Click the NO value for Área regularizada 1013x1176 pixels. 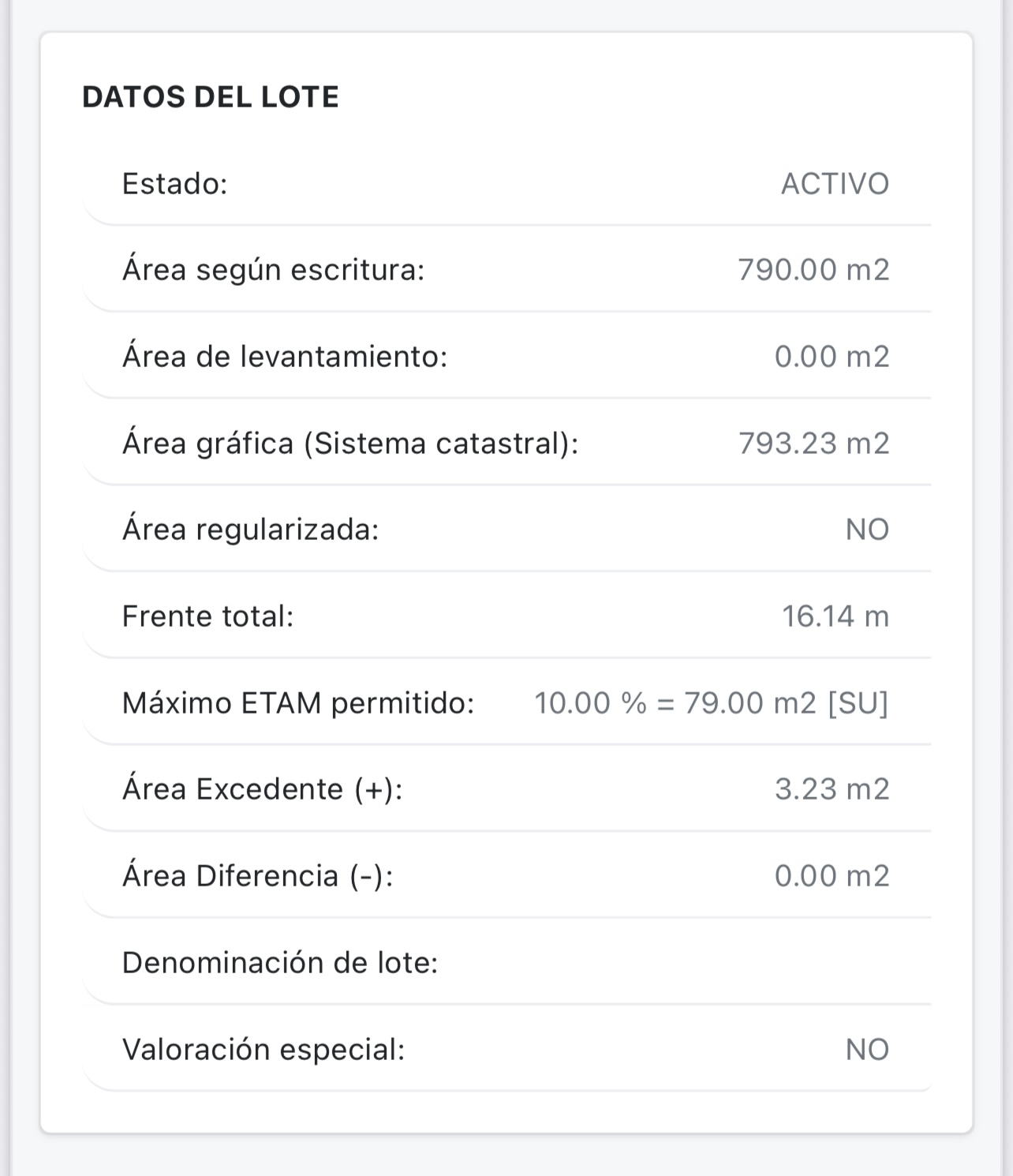(x=867, y=530)
